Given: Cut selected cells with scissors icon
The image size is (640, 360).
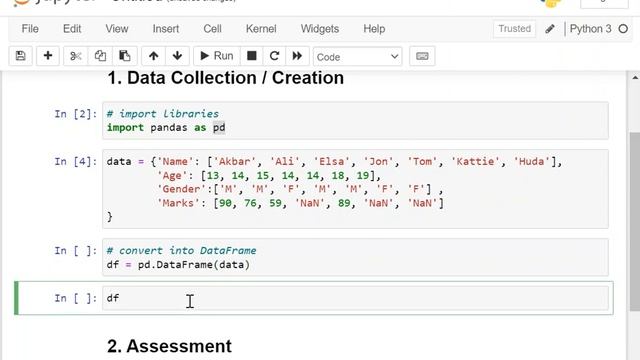Looking at the screenshot, I should click(x=76, y=56).
